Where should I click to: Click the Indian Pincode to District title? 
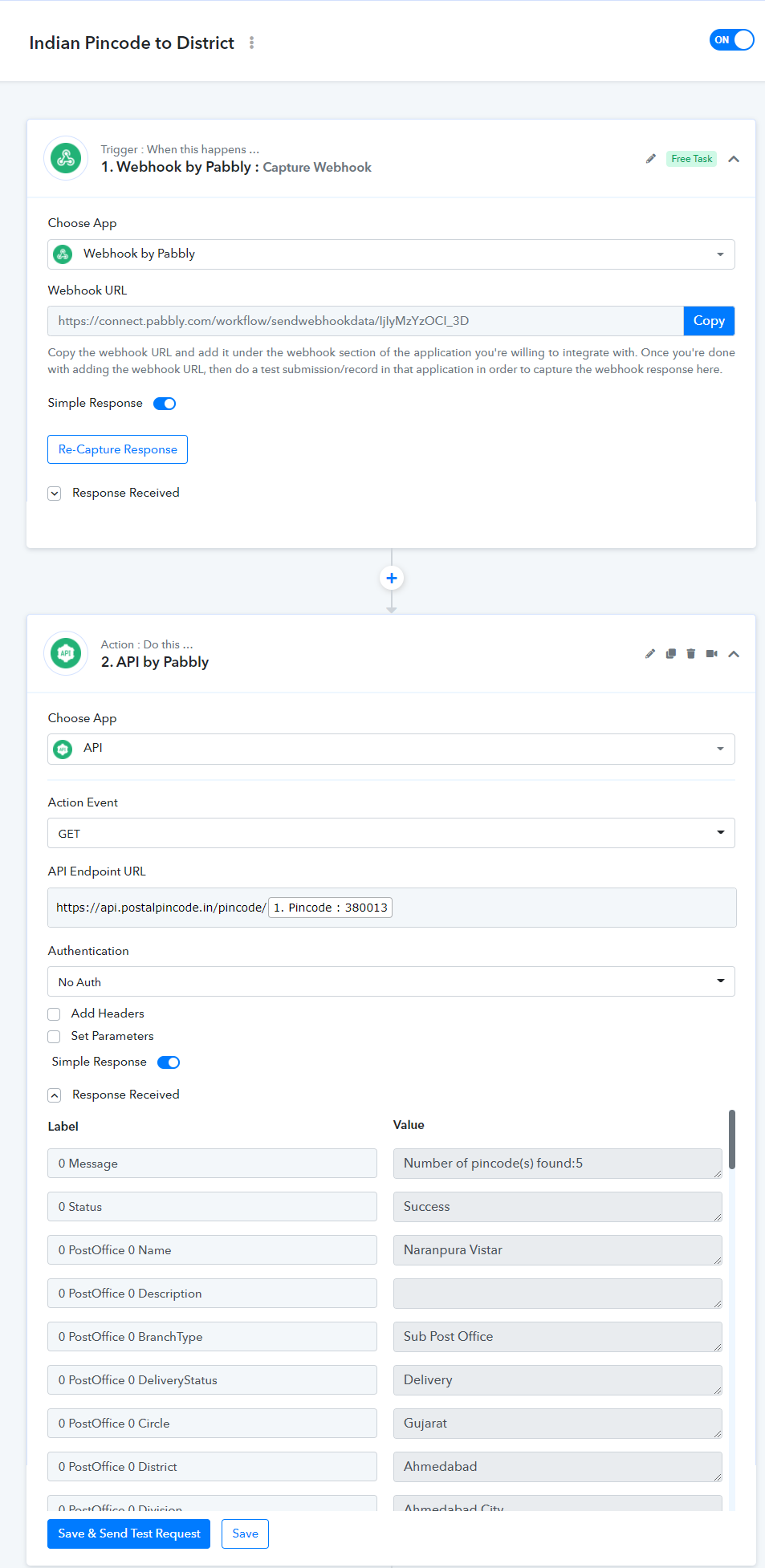pyautogui.click(x=132, y=43)
